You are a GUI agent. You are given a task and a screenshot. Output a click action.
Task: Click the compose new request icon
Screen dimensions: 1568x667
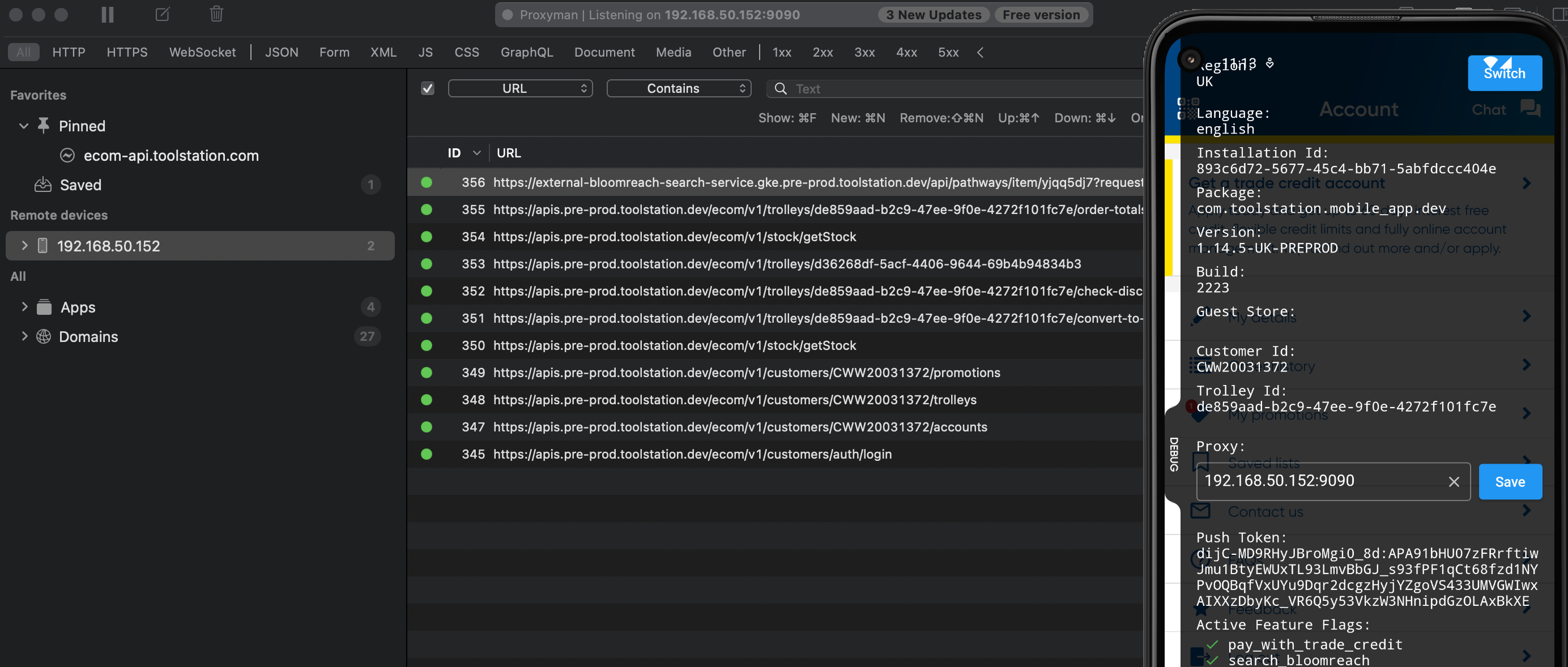(163, 15)
